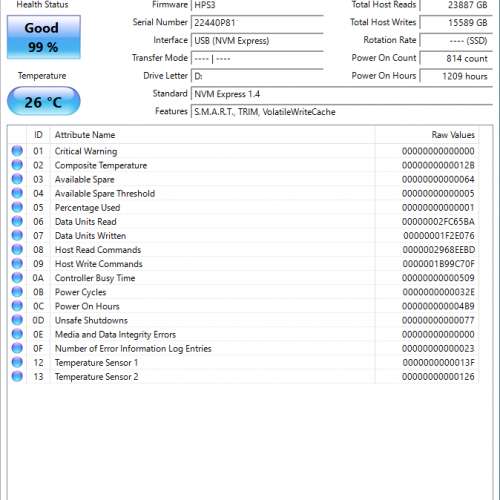
Task: Click the Attribute Name column header
Action: point(213,135)
